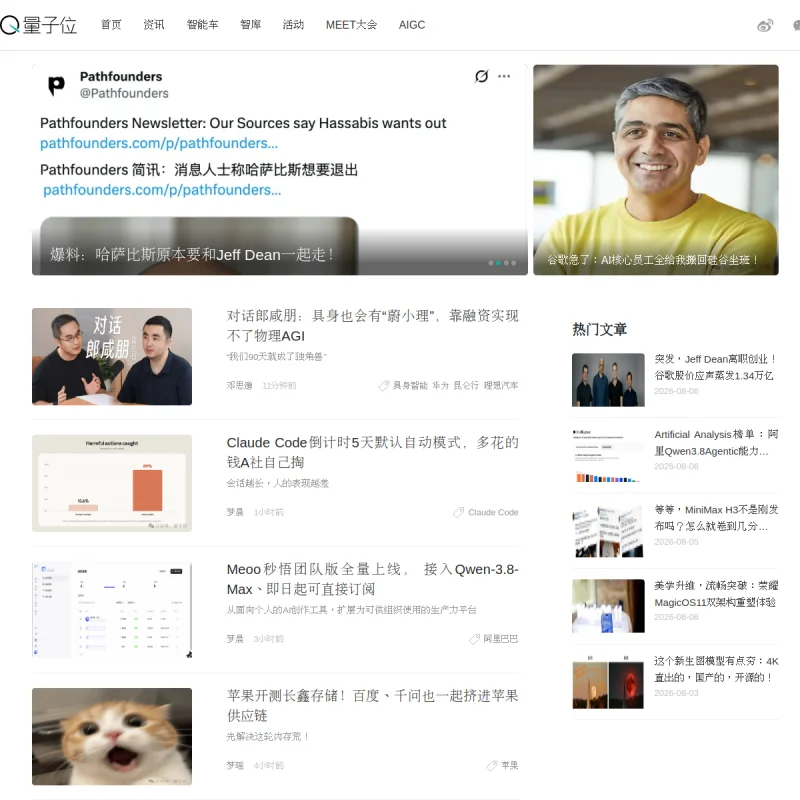Click the 具身智能 tag
Image resolution: width=800 pixels, height=800 pixels.
[410, 385]
